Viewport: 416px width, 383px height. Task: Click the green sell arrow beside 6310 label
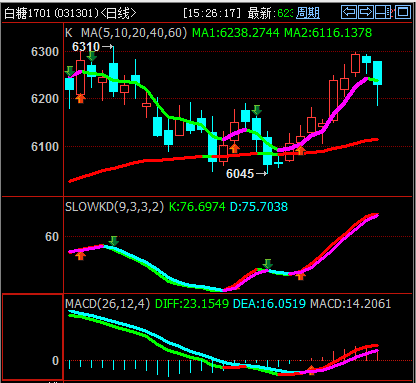[x=92, y=56]
